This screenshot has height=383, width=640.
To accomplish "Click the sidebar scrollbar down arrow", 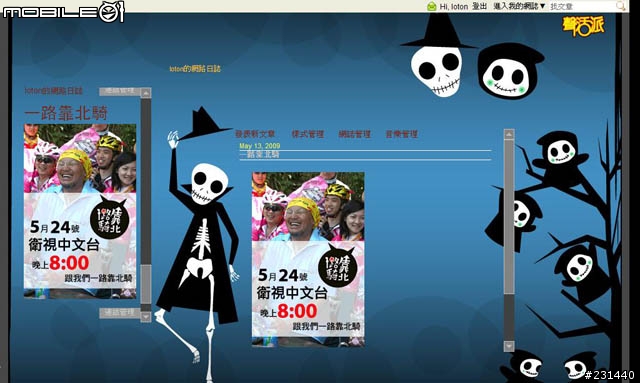I will click(x=146, y=316).
